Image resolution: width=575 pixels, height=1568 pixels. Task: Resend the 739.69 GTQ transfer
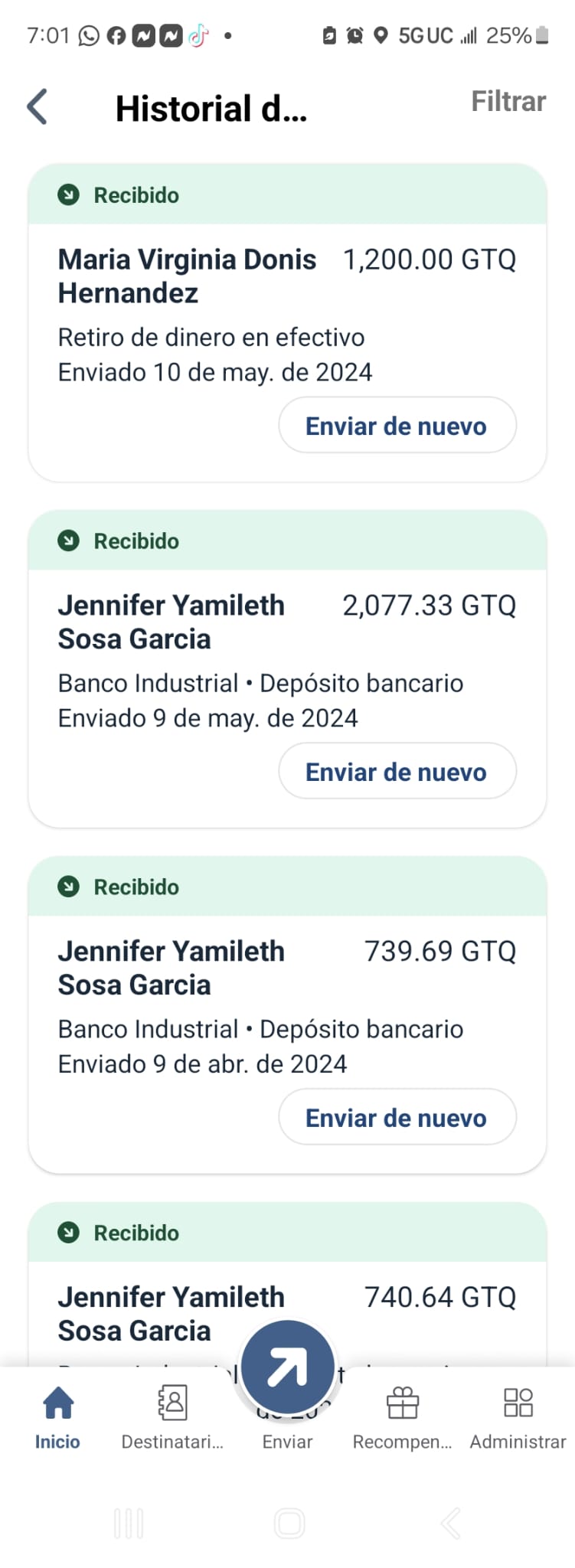(x=397, y=1118)
